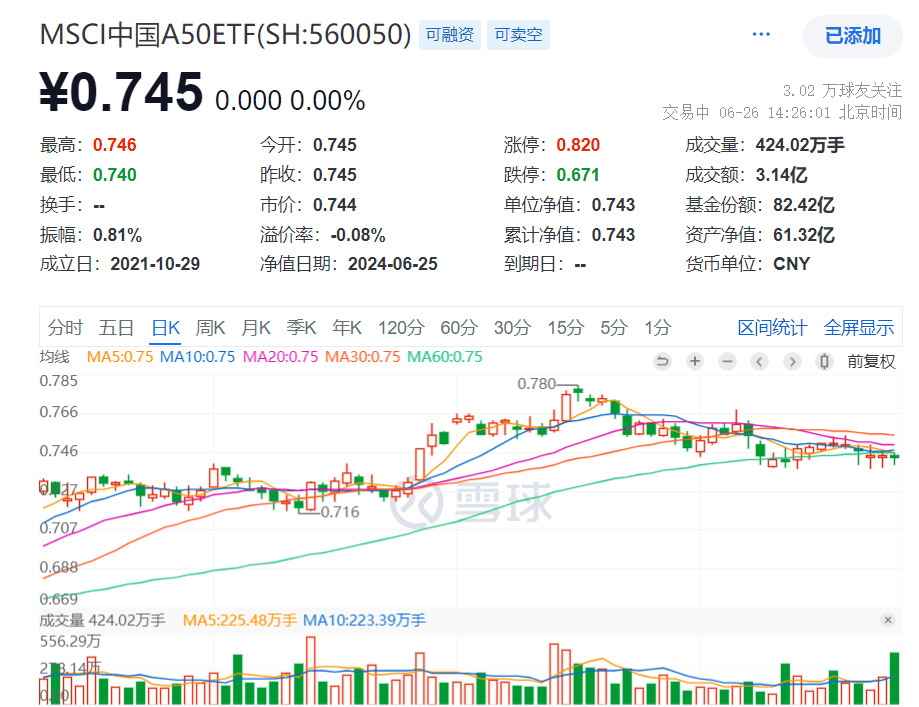Click the 已添加 watchlist button

click(x=853, y=36)
